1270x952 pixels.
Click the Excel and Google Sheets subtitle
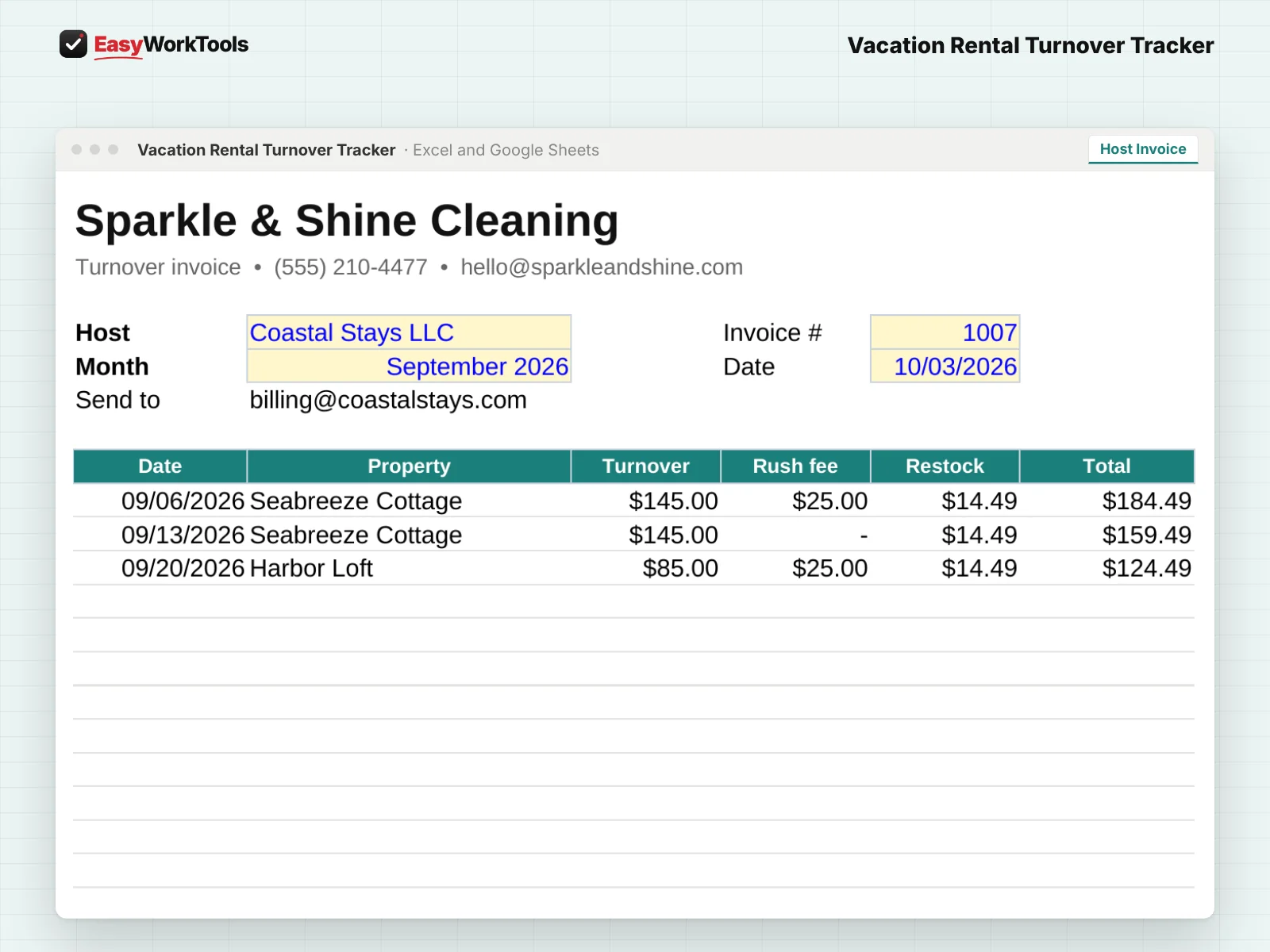pos(506,150)
